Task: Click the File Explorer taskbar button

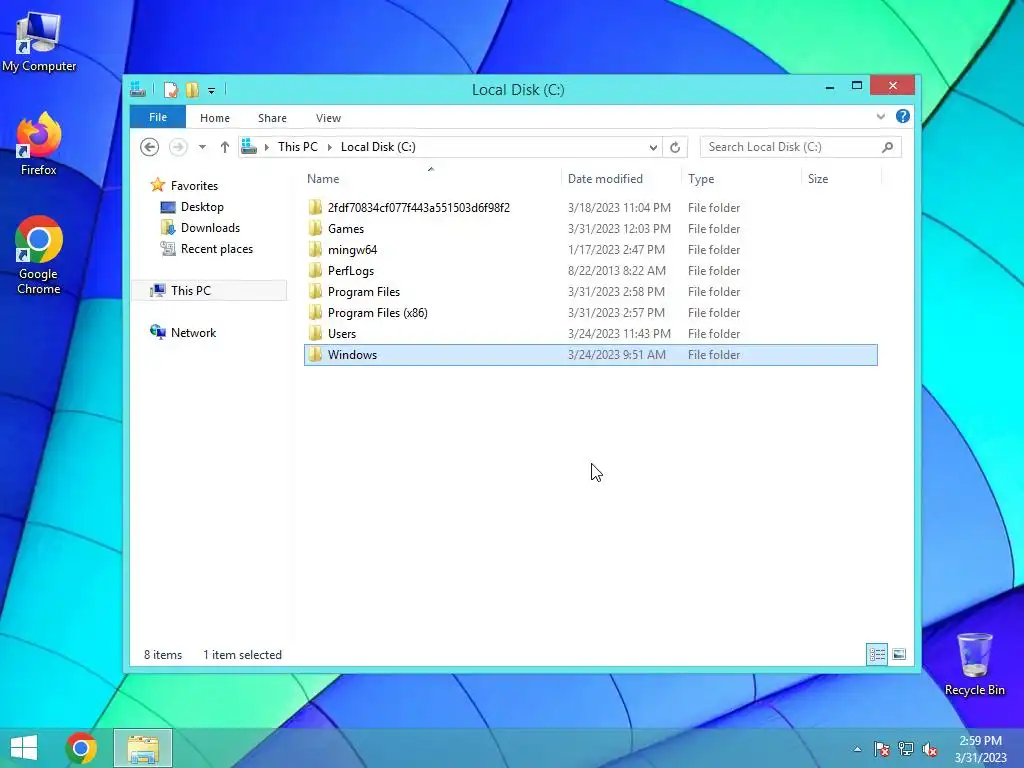Action: [x=143, y=748]
